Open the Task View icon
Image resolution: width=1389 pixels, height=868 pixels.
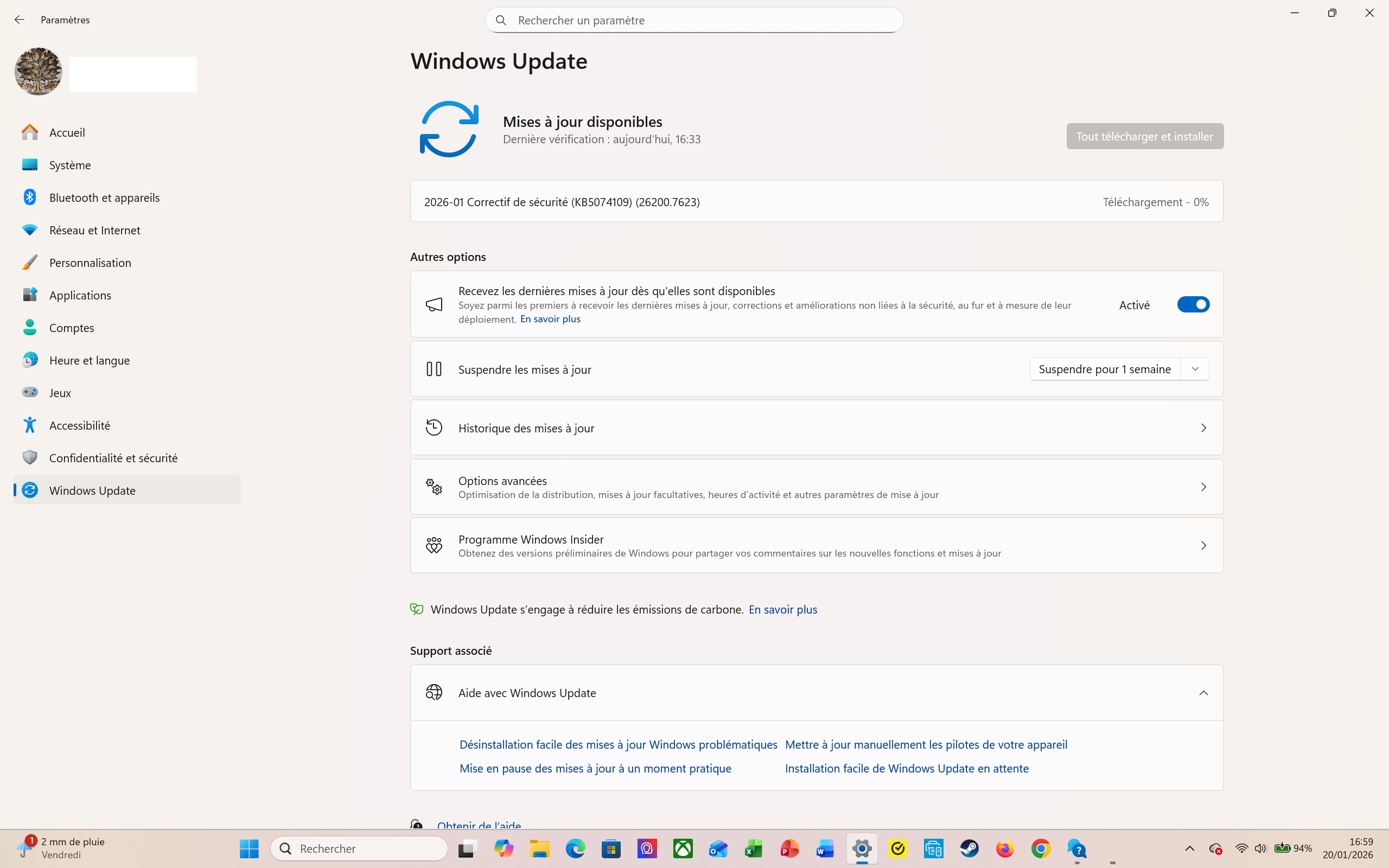(x=468, y=848)
